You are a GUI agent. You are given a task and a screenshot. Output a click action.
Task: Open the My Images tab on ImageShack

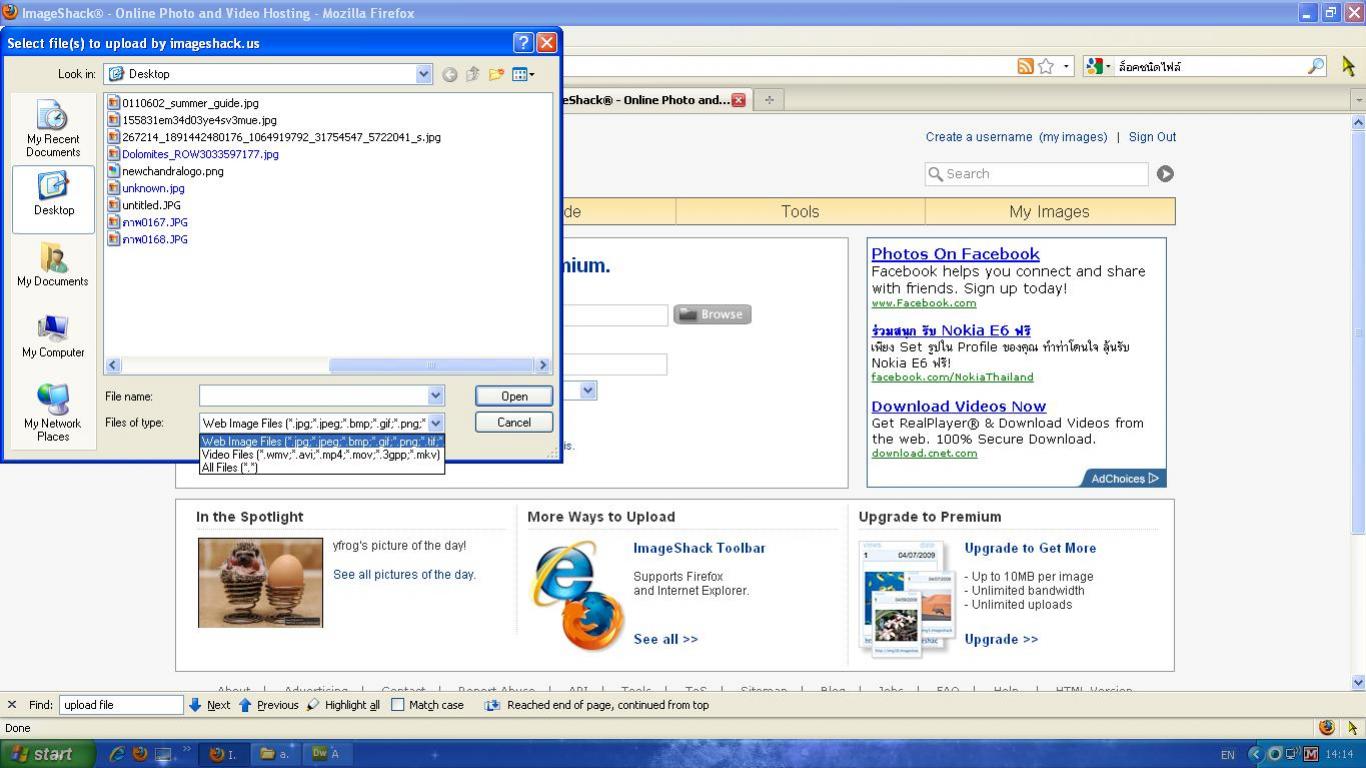(x=1049, y=211)
